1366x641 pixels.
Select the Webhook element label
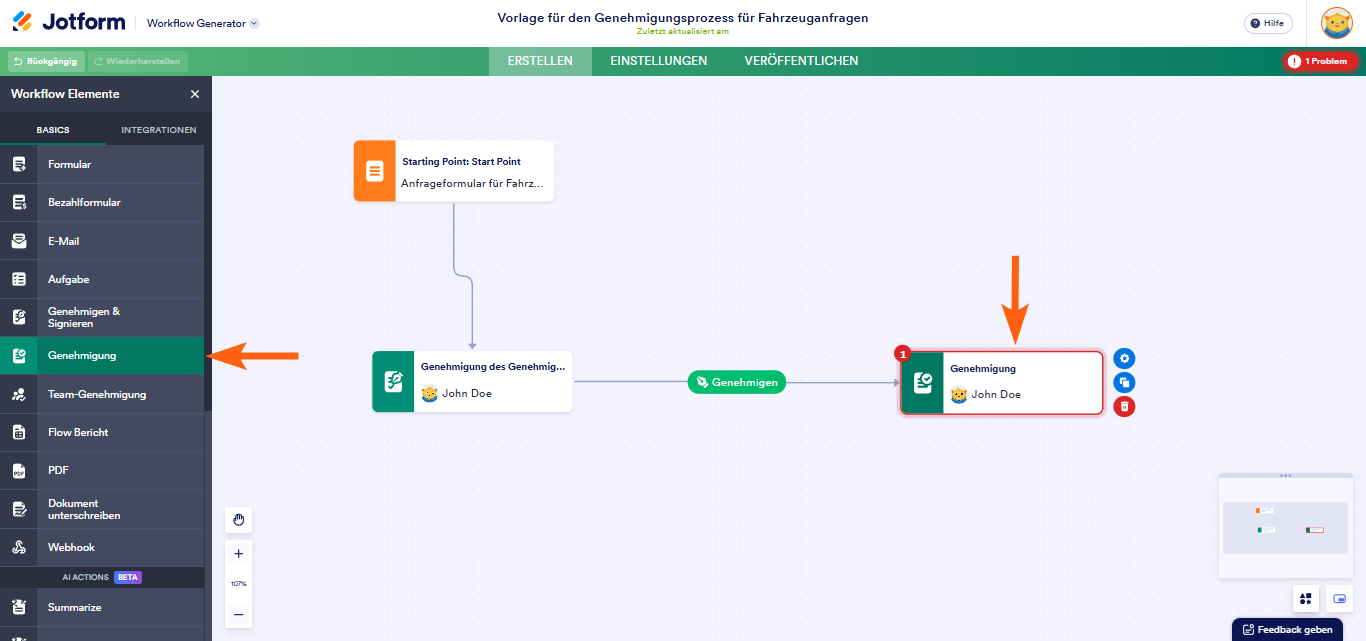[x=71, y=547]
